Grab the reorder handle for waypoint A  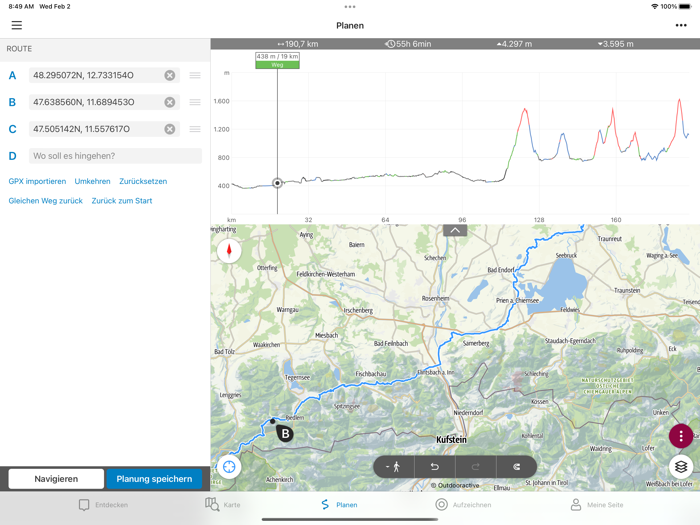click(x=195, y=75)
